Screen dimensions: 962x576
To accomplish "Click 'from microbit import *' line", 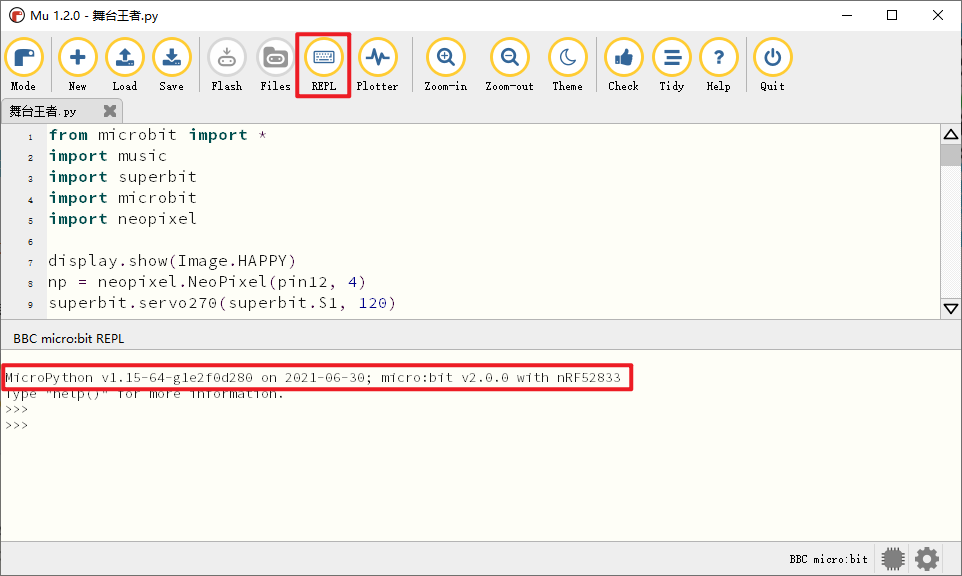I will click(x=158, y=135).
